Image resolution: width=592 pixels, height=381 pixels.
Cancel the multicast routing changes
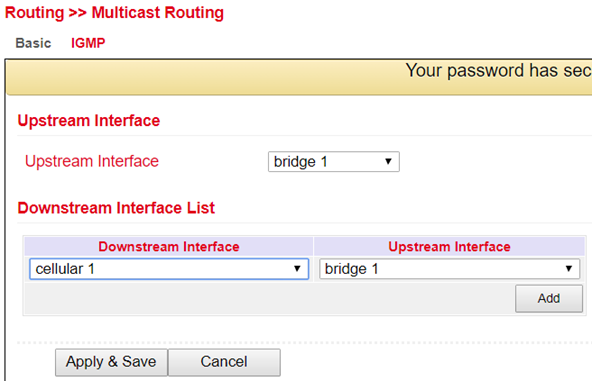point(224,362)
